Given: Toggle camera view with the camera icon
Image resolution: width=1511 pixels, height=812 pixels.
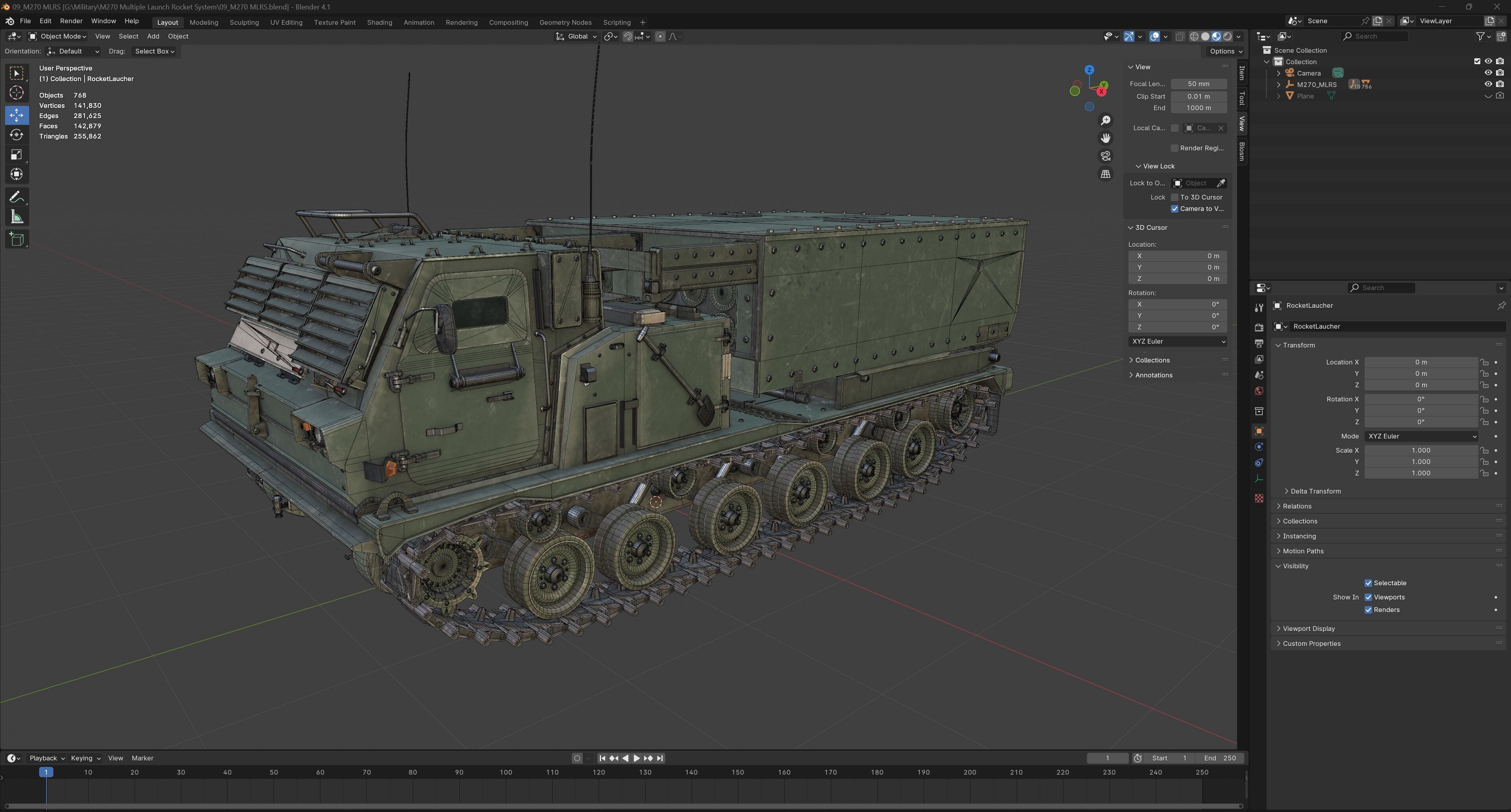Looking at the screenshot, I should coord(1105,156).
